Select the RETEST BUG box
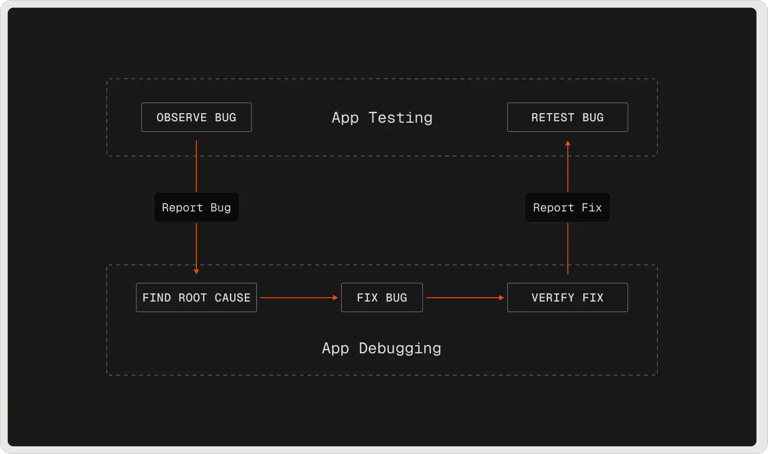The image size is (768, 454). pyautogui.click(x=567, y=117)
